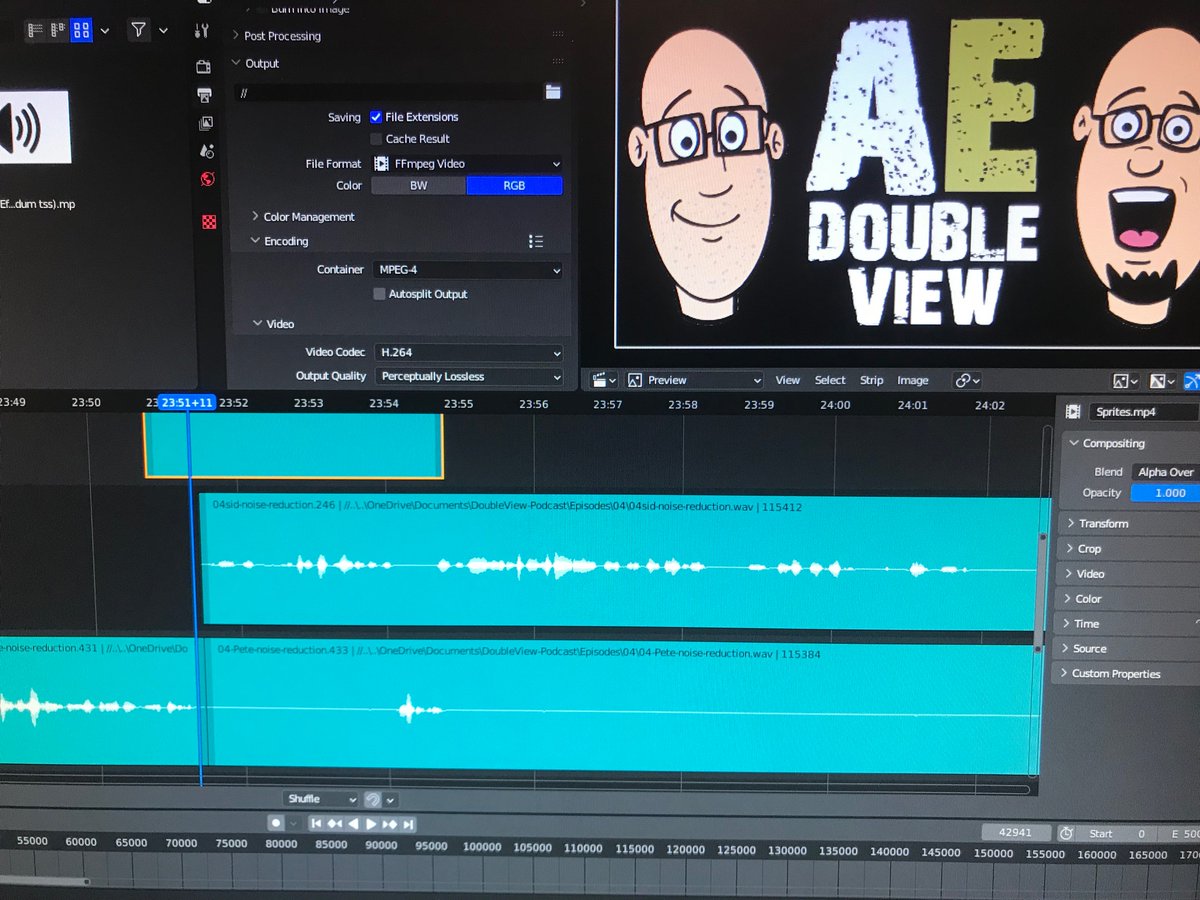Image resolution: width=1200 pixels, height=900 pixels.
Task: Jump to the next keyframe
Action: click(x=389, y=824)
